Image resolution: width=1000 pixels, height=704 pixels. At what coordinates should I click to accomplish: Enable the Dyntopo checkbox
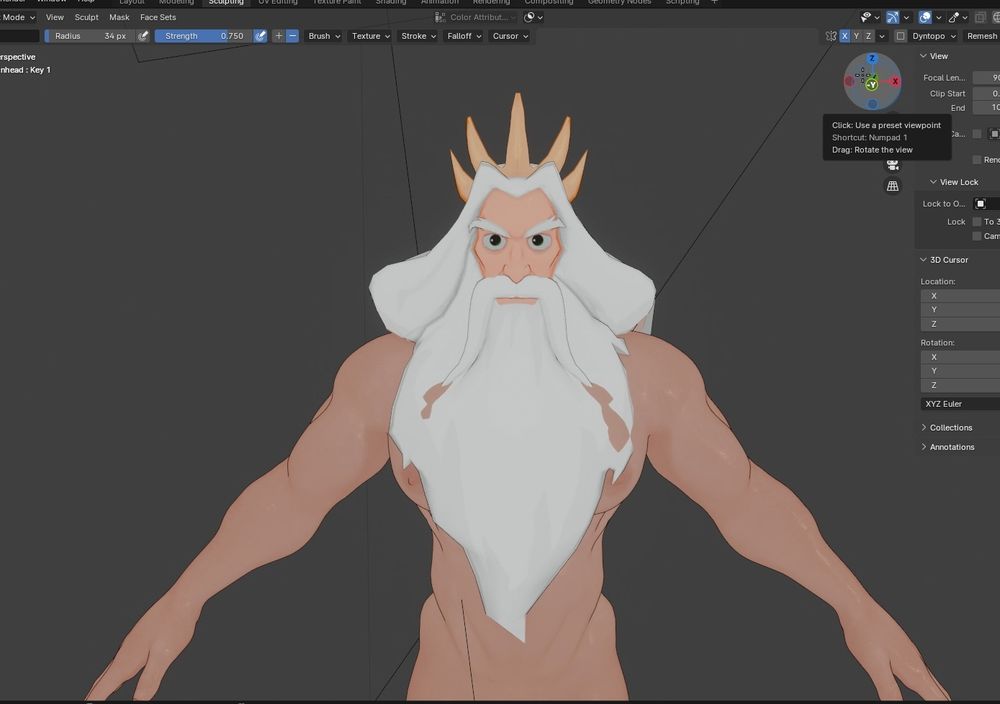point(901,36)
